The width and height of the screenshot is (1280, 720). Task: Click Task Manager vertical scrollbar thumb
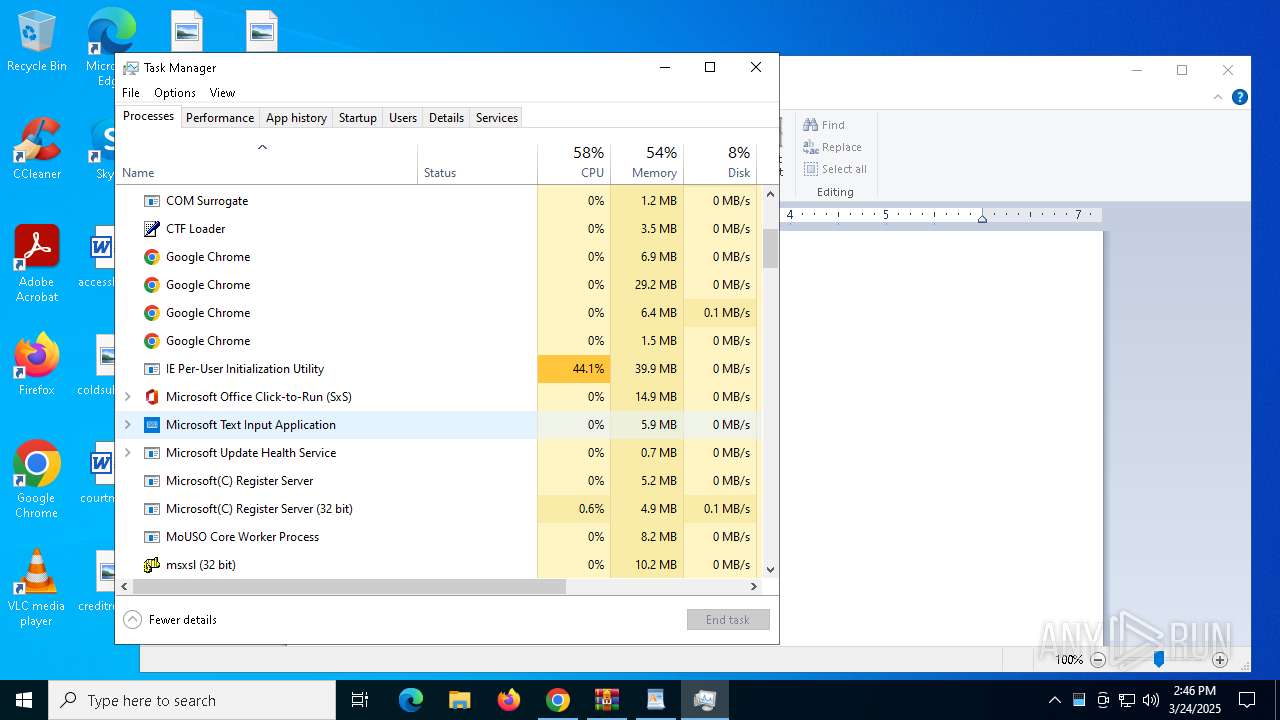[x=770, y=249]
